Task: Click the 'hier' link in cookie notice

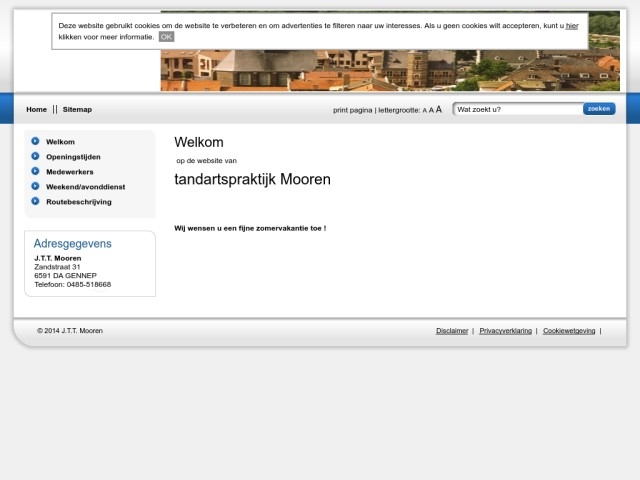Action: (x=572, y=26)
